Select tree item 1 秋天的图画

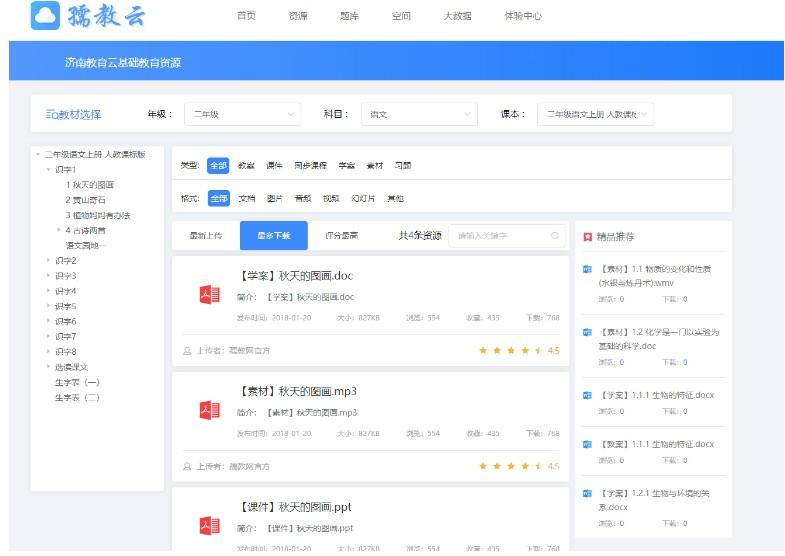pyautogui.click(x=90, y=185)
